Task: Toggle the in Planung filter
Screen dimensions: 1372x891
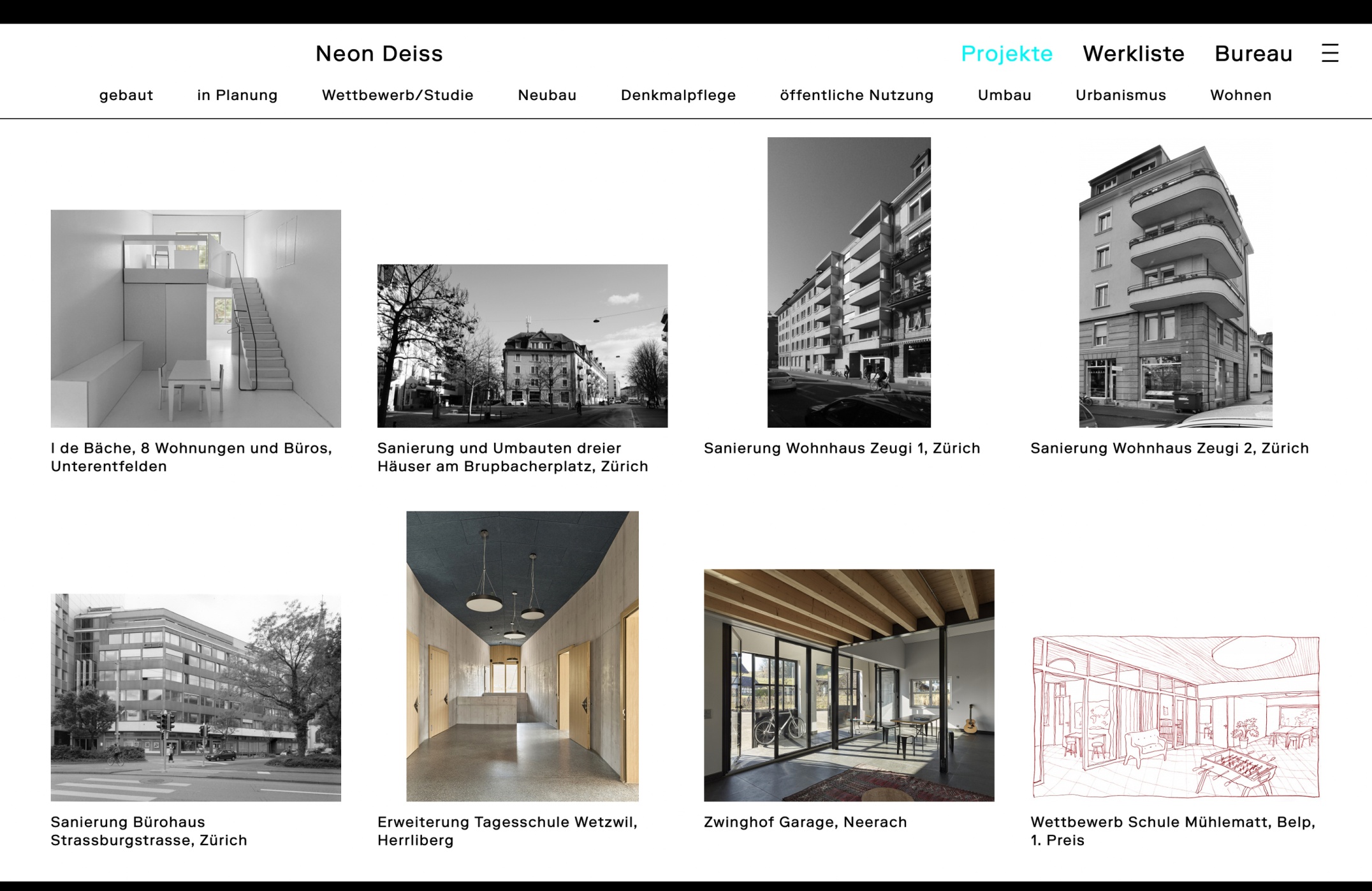Action: (237, 95)
